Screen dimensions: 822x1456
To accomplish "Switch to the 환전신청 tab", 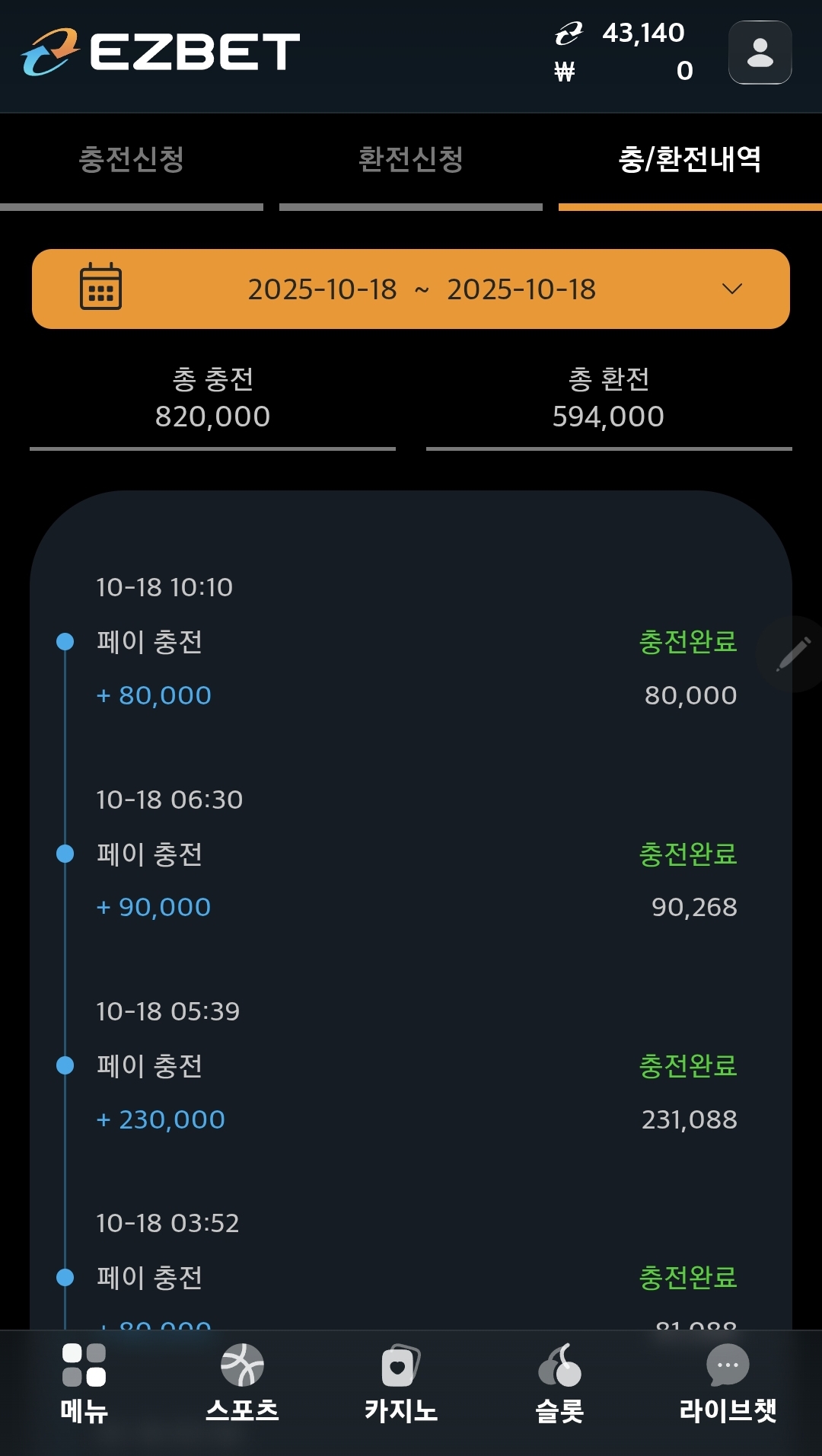I will [x=411, y=160].
